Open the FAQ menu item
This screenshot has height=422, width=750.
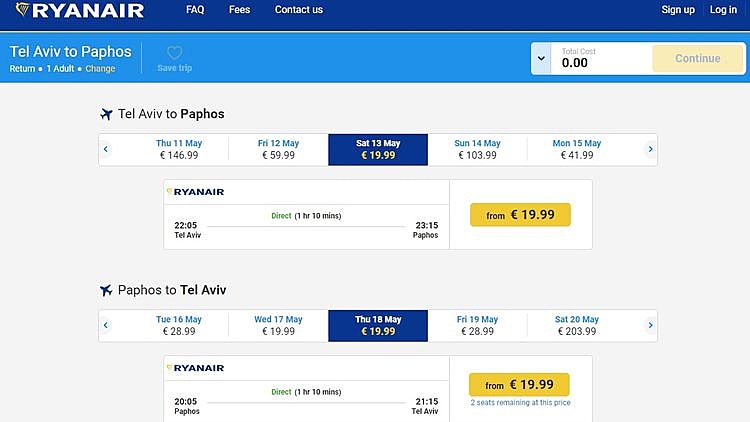tap(195, 10)
